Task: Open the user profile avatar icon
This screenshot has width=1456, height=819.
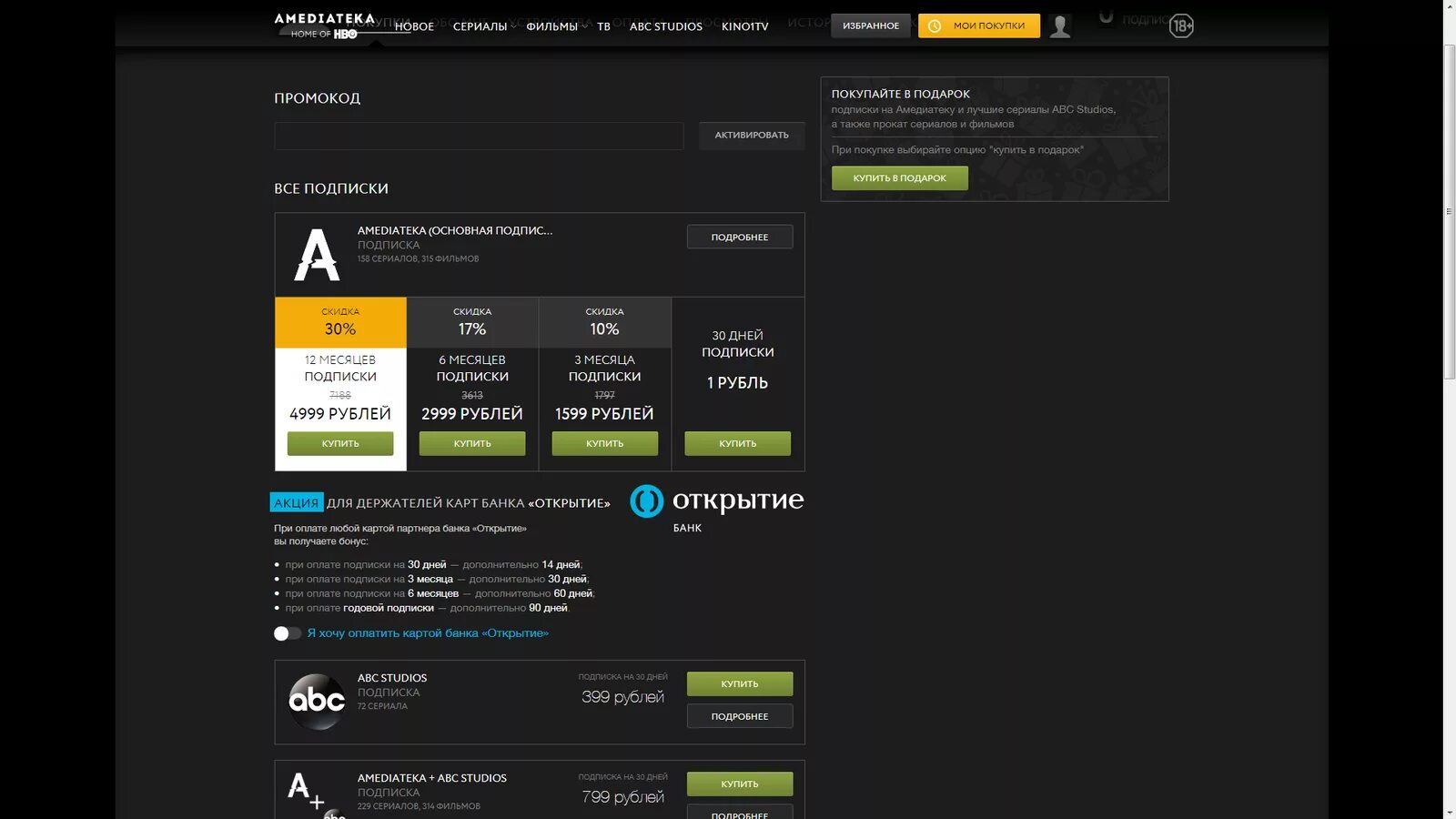Action: click(1059, 26)
